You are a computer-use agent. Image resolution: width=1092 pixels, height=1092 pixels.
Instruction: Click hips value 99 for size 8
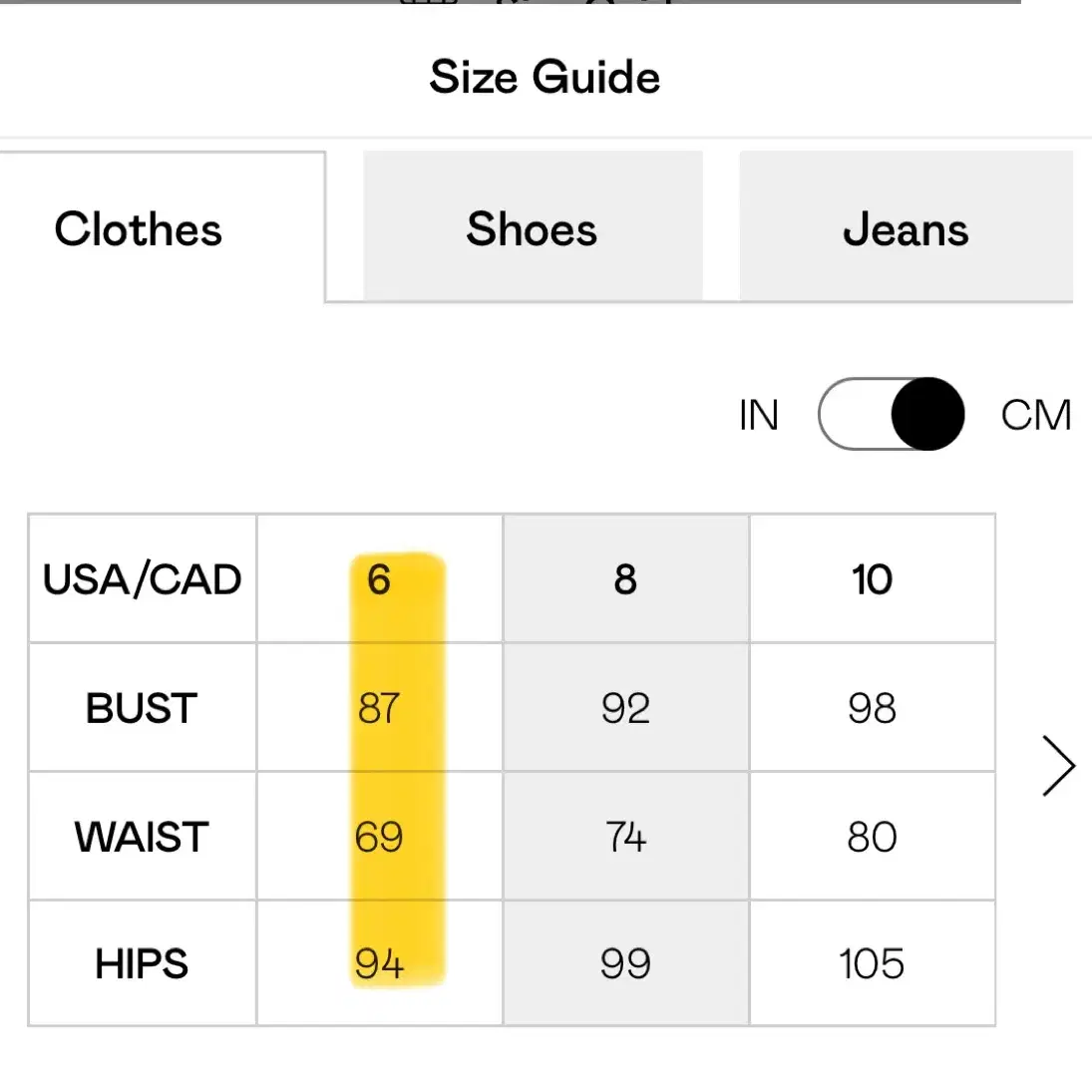point(625,964)
